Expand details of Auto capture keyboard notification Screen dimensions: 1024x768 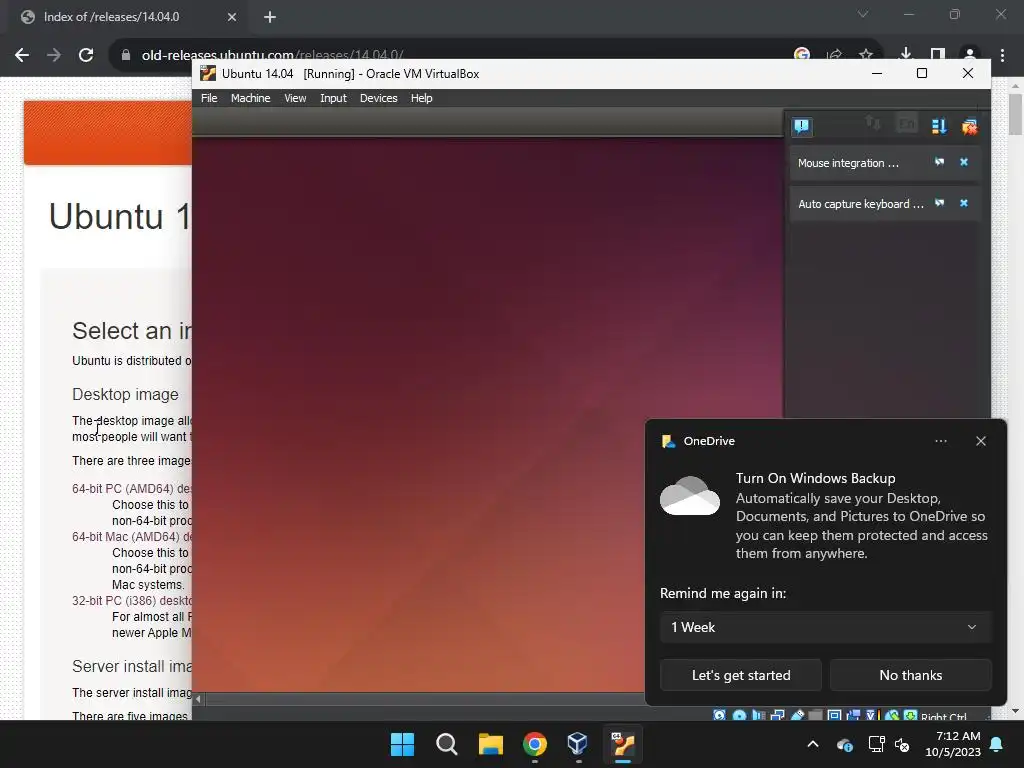tap(939, 203)
